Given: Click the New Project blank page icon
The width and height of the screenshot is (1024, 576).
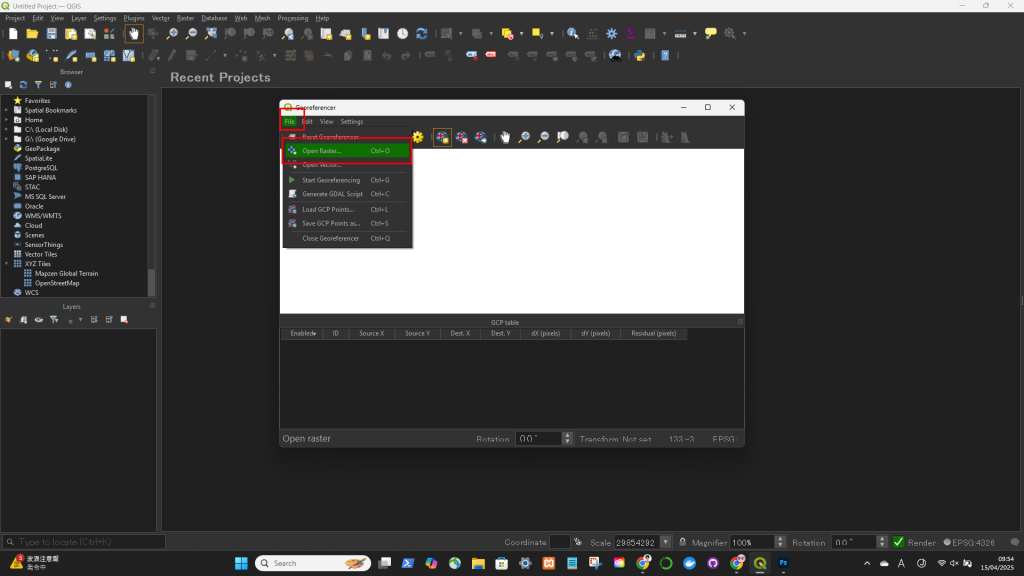Looking at the screenshot, I should click(x=14, y=34).
